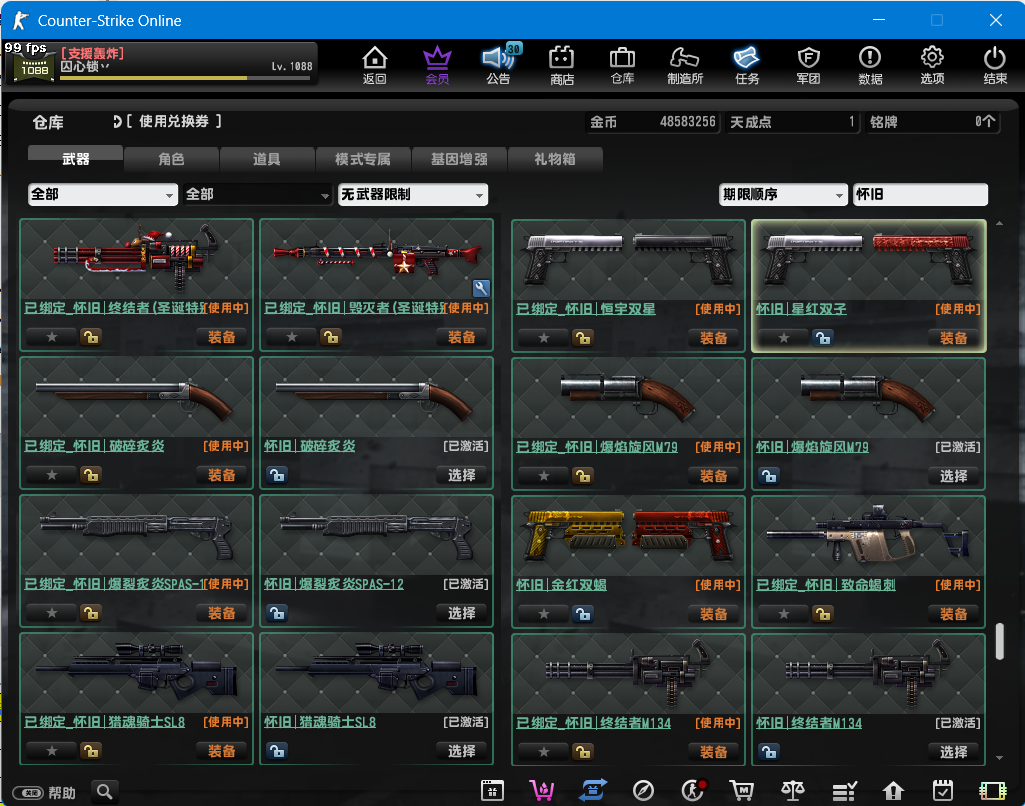Switch to the 角色 tab

click(x=171, y=159)
